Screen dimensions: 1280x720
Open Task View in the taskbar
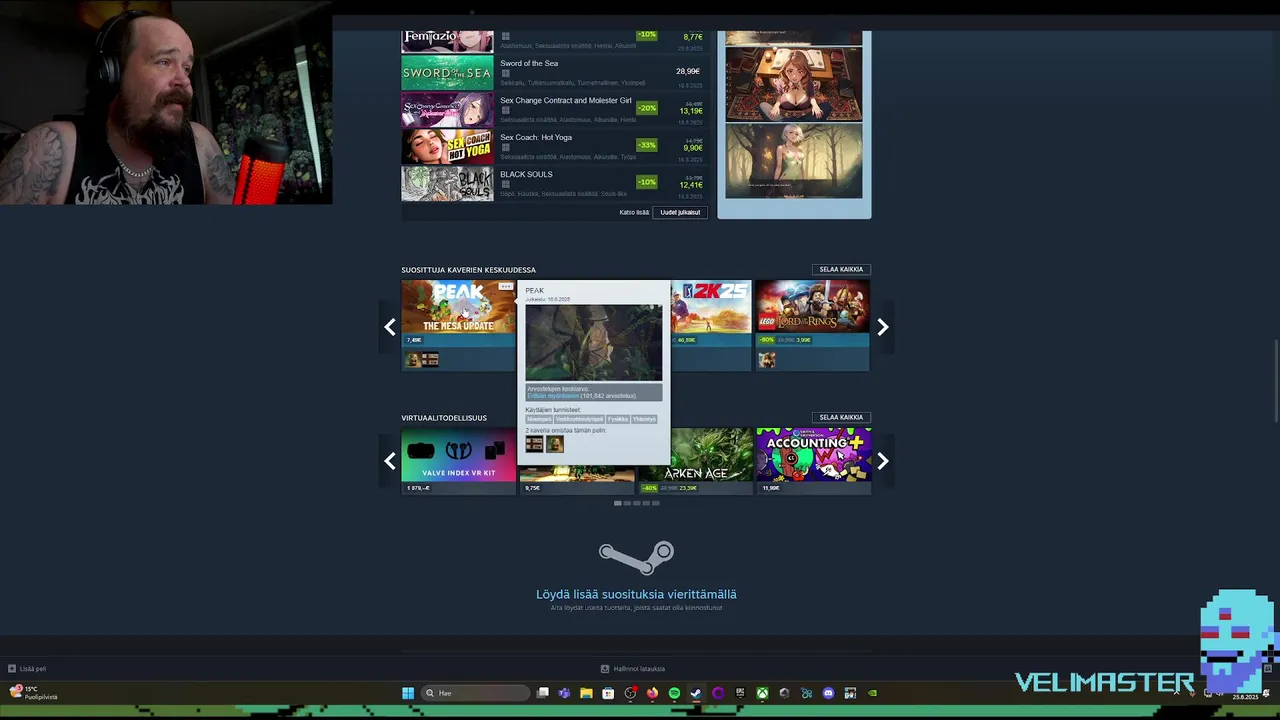tap(543, 693)
